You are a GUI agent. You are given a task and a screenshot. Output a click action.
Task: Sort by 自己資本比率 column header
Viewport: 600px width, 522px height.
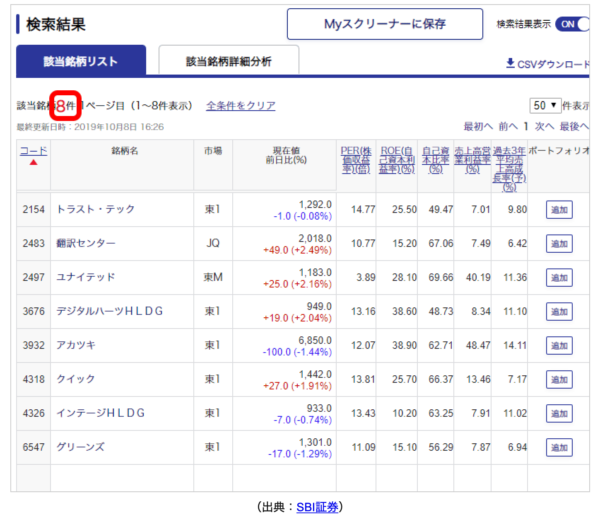tap(434, 157)
